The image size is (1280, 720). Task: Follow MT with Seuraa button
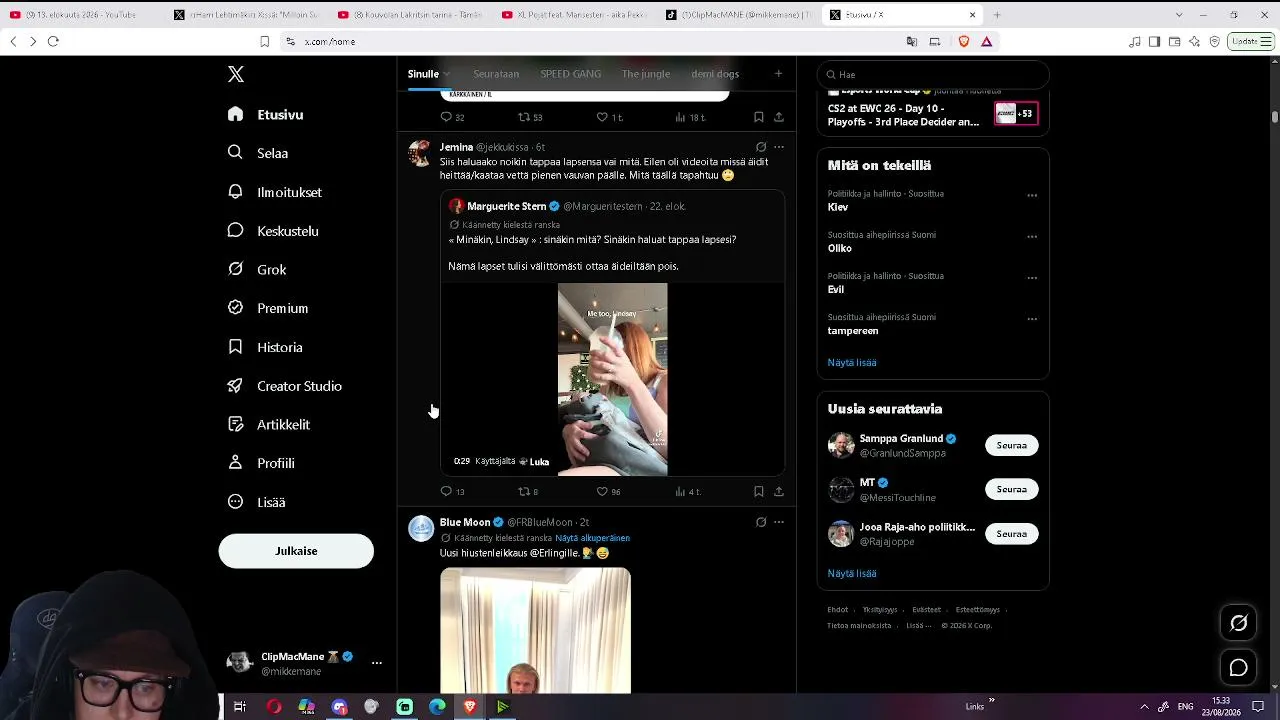tap(1012, 489)
